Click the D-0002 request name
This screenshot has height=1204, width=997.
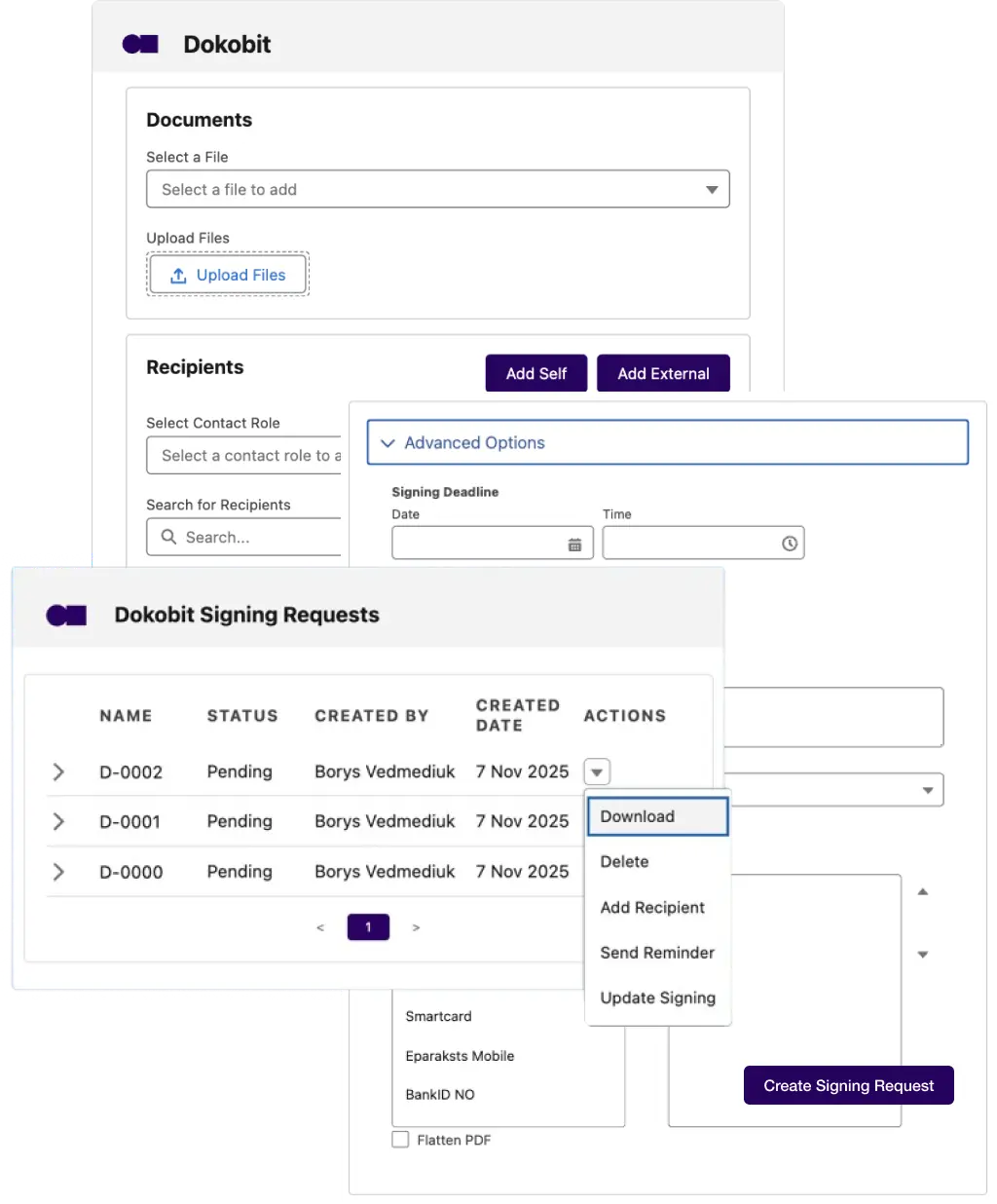(x=131, y=772)
